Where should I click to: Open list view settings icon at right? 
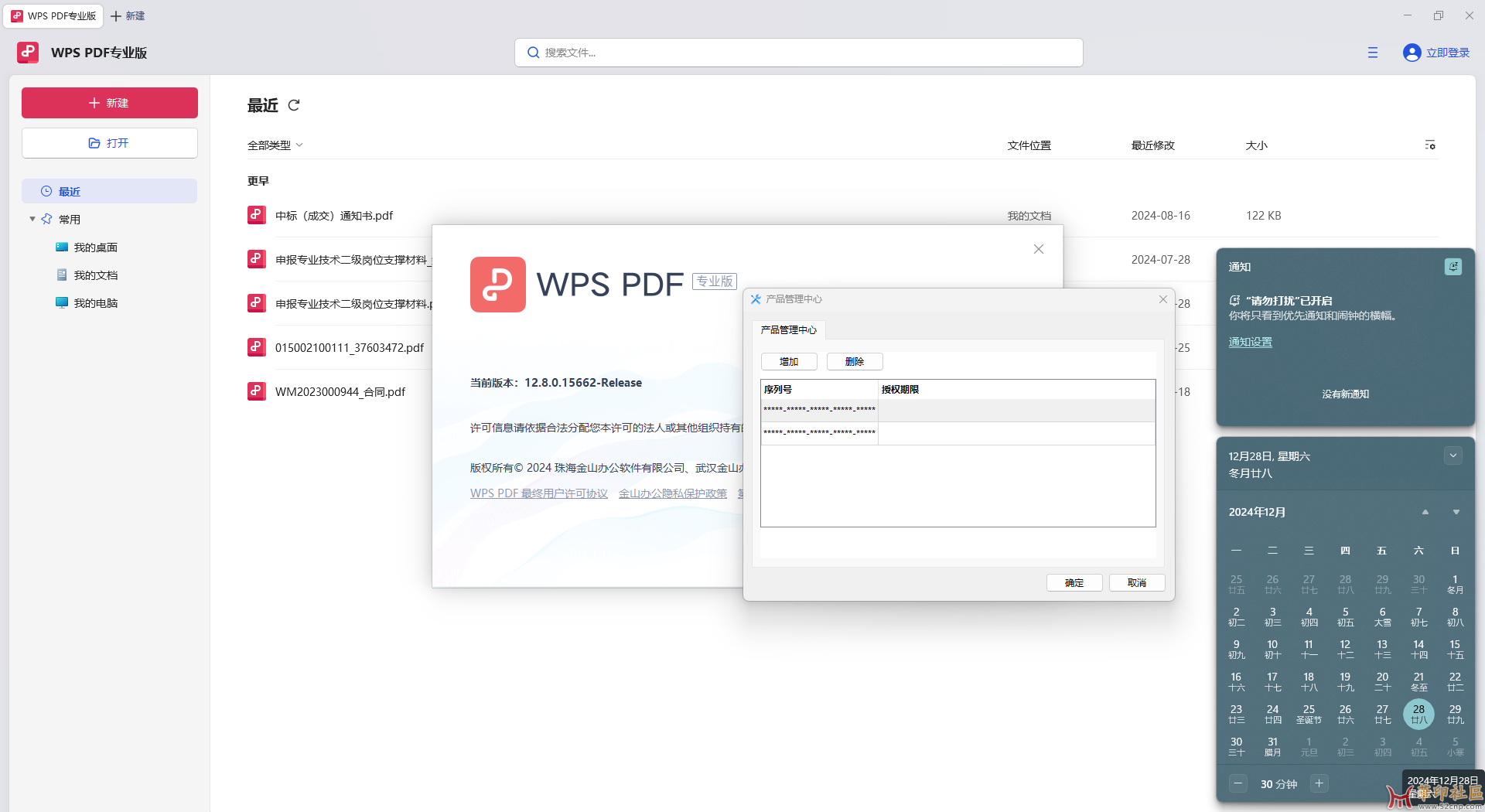point(1430,145)
